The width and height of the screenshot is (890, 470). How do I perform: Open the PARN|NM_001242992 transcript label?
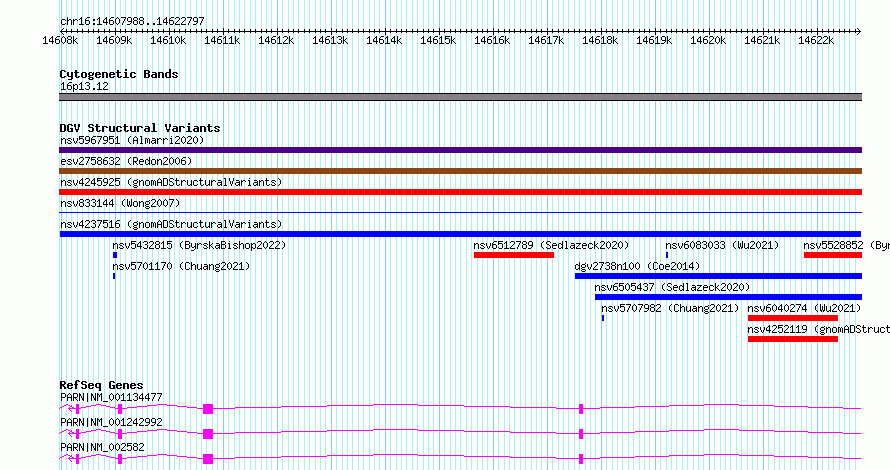pyautogui.click(x=111, y=422)
